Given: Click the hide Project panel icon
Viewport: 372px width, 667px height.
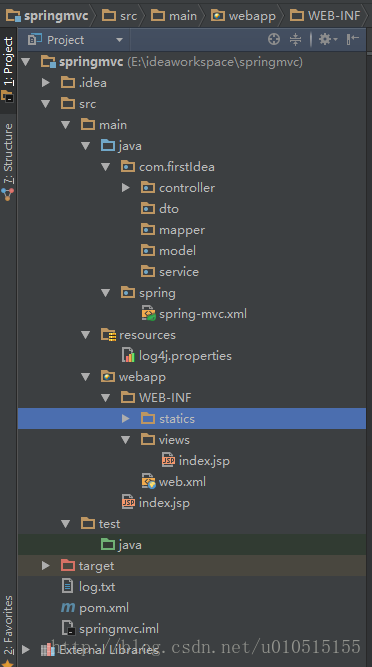Looking at the screenshot, I should (x=352, y=40).
